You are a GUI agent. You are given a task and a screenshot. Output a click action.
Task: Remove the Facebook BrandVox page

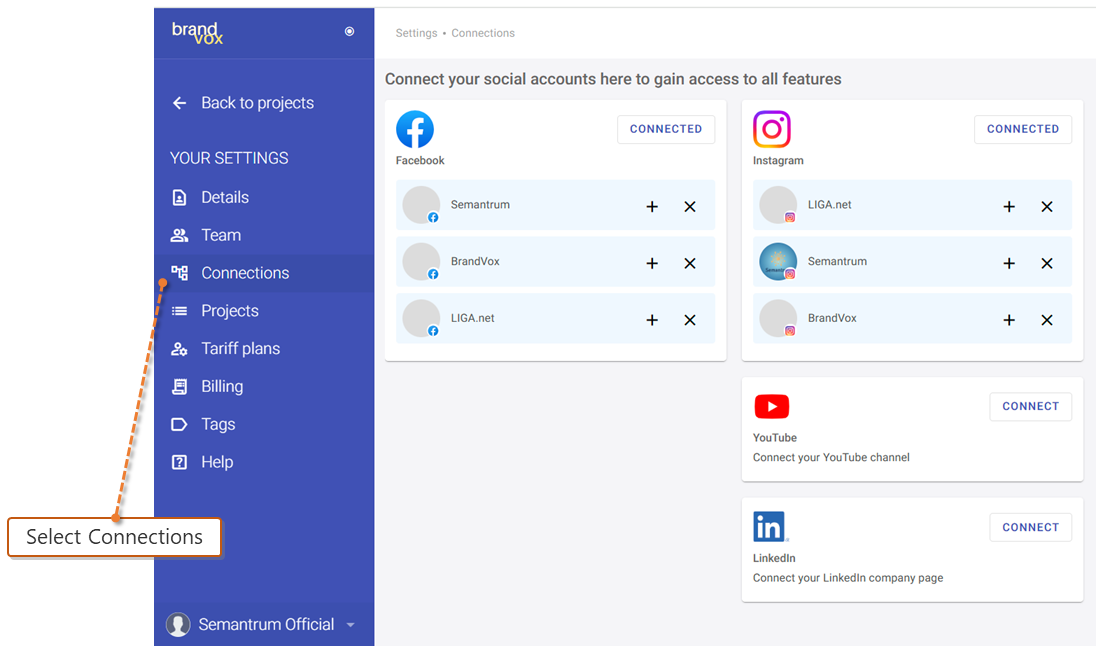coord(690,264)
